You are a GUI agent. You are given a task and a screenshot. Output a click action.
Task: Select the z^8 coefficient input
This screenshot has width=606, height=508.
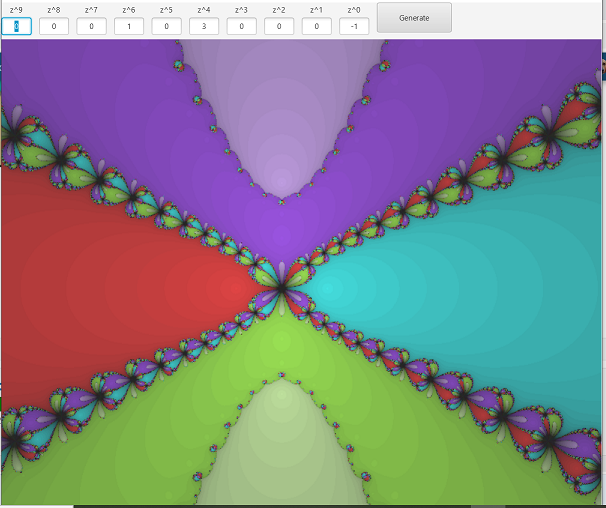(x=54, y=26)
